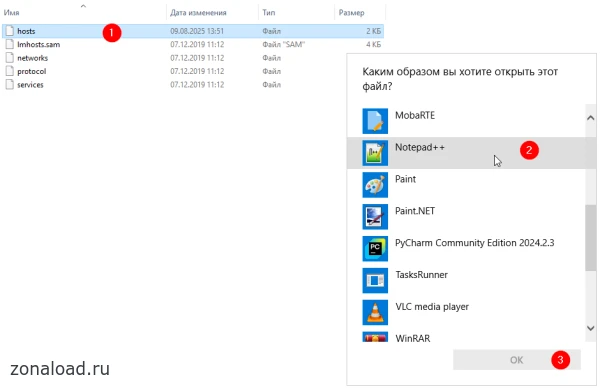Choose the Notepad++ icon in app list
The image size is (600, 389).
tap(375, 153)
